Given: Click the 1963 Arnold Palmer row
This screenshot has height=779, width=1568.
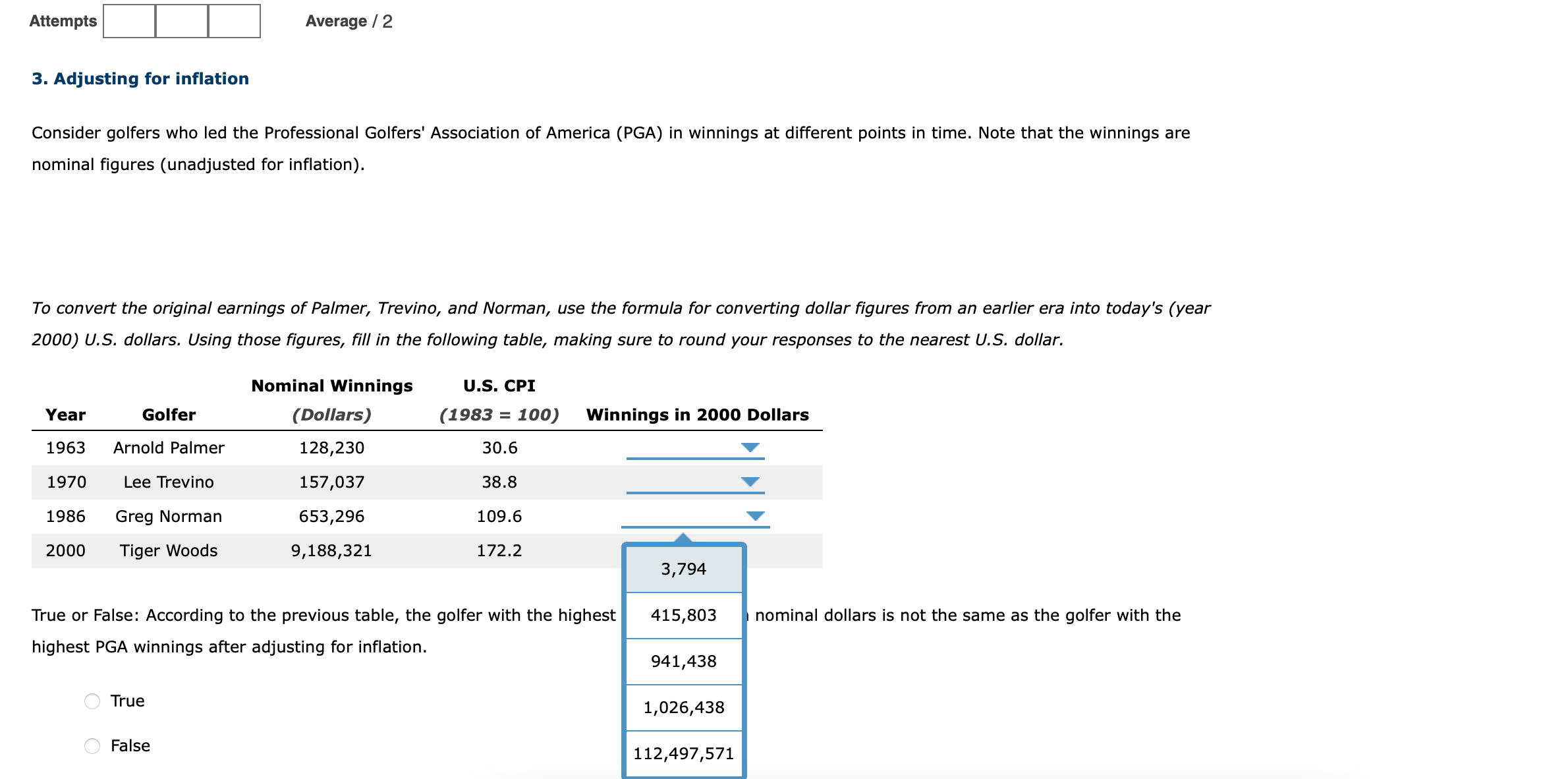Looking at the screenshot, I should [x=264, y=447].
